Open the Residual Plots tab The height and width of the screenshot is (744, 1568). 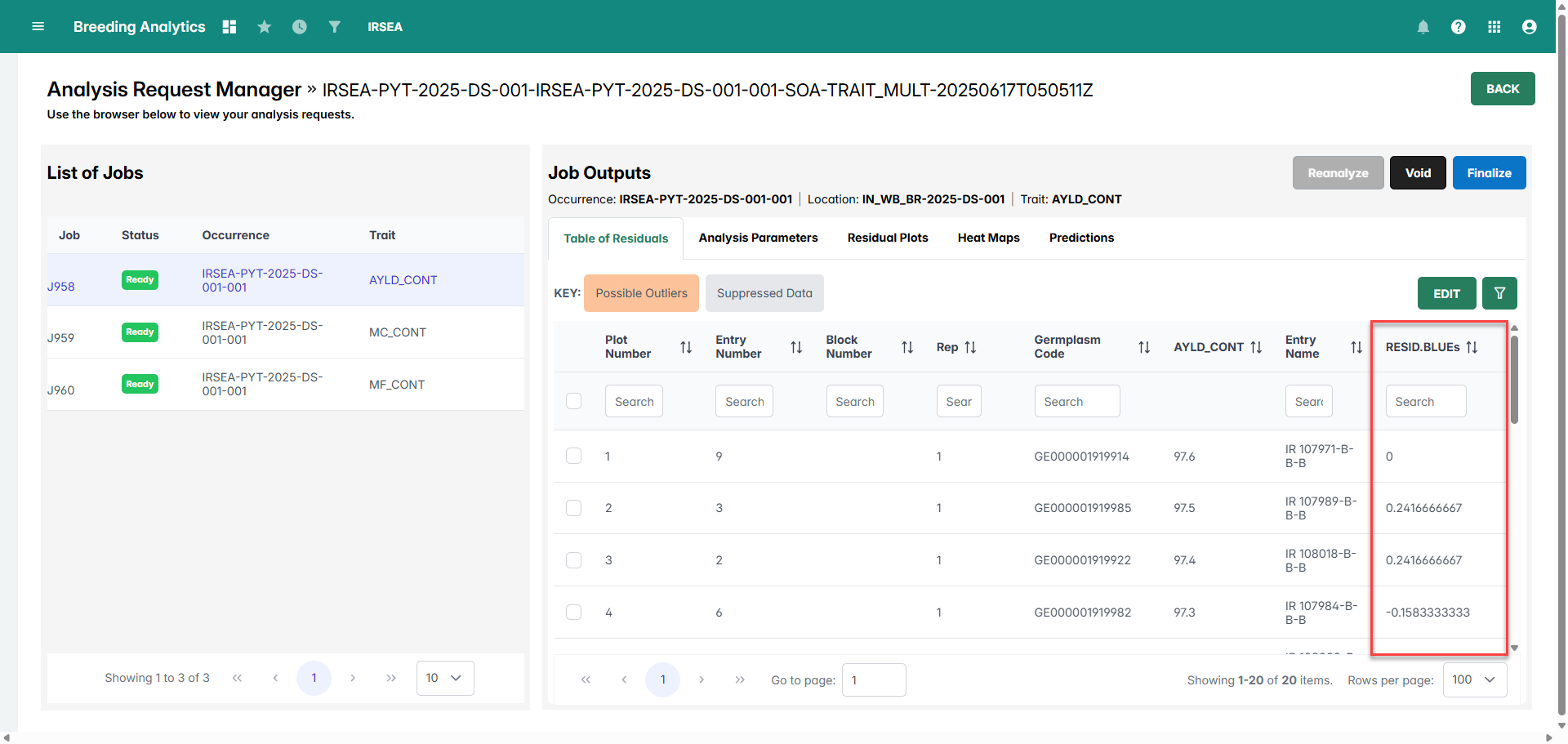click(887, 238)
